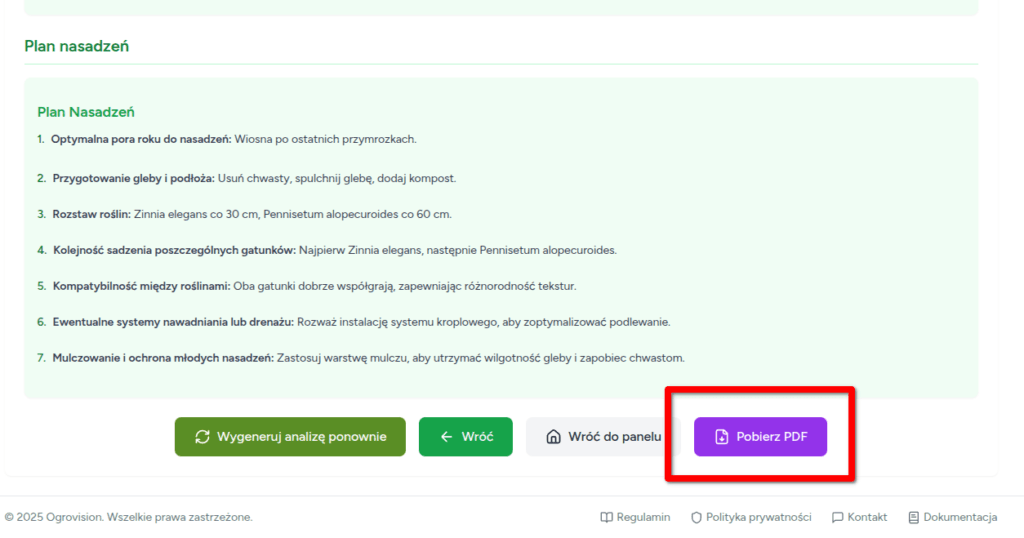1024x538 pixels.
Task: Open the Kontakt footer link
Action: (x=867, y=517)
